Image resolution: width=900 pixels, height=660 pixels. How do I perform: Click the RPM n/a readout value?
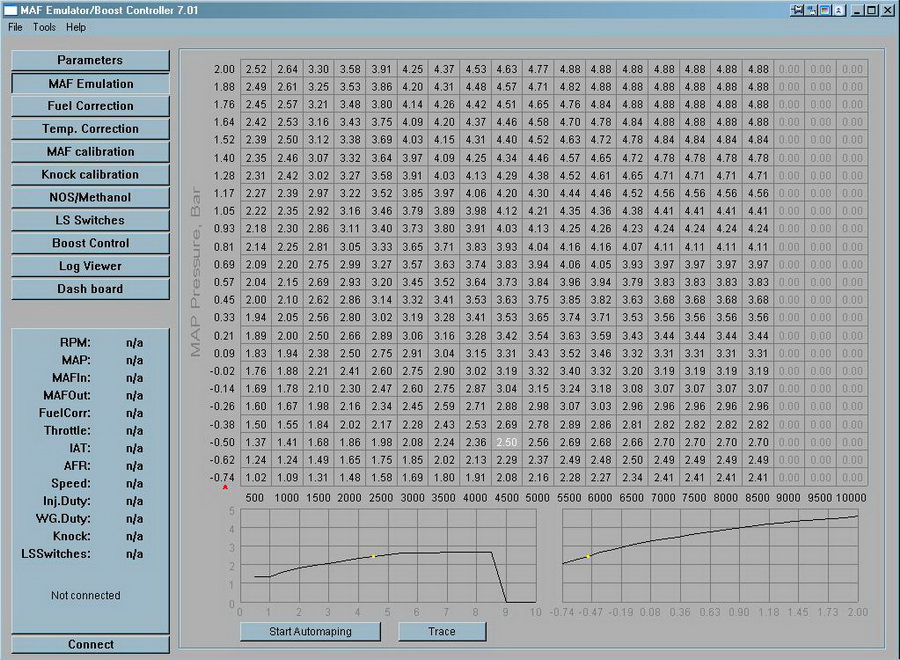134,343
